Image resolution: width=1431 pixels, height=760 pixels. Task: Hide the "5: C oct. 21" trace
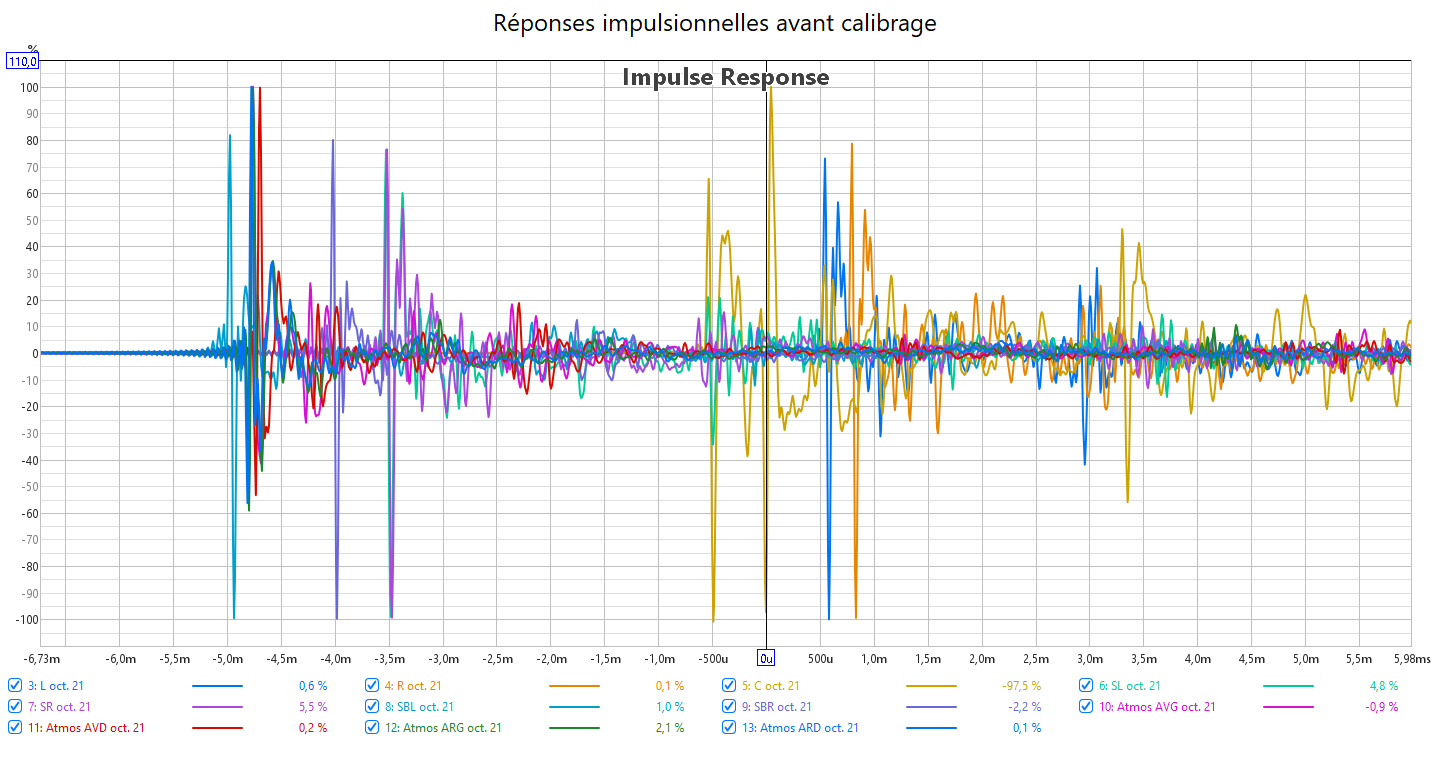click(x=730, y=686)
